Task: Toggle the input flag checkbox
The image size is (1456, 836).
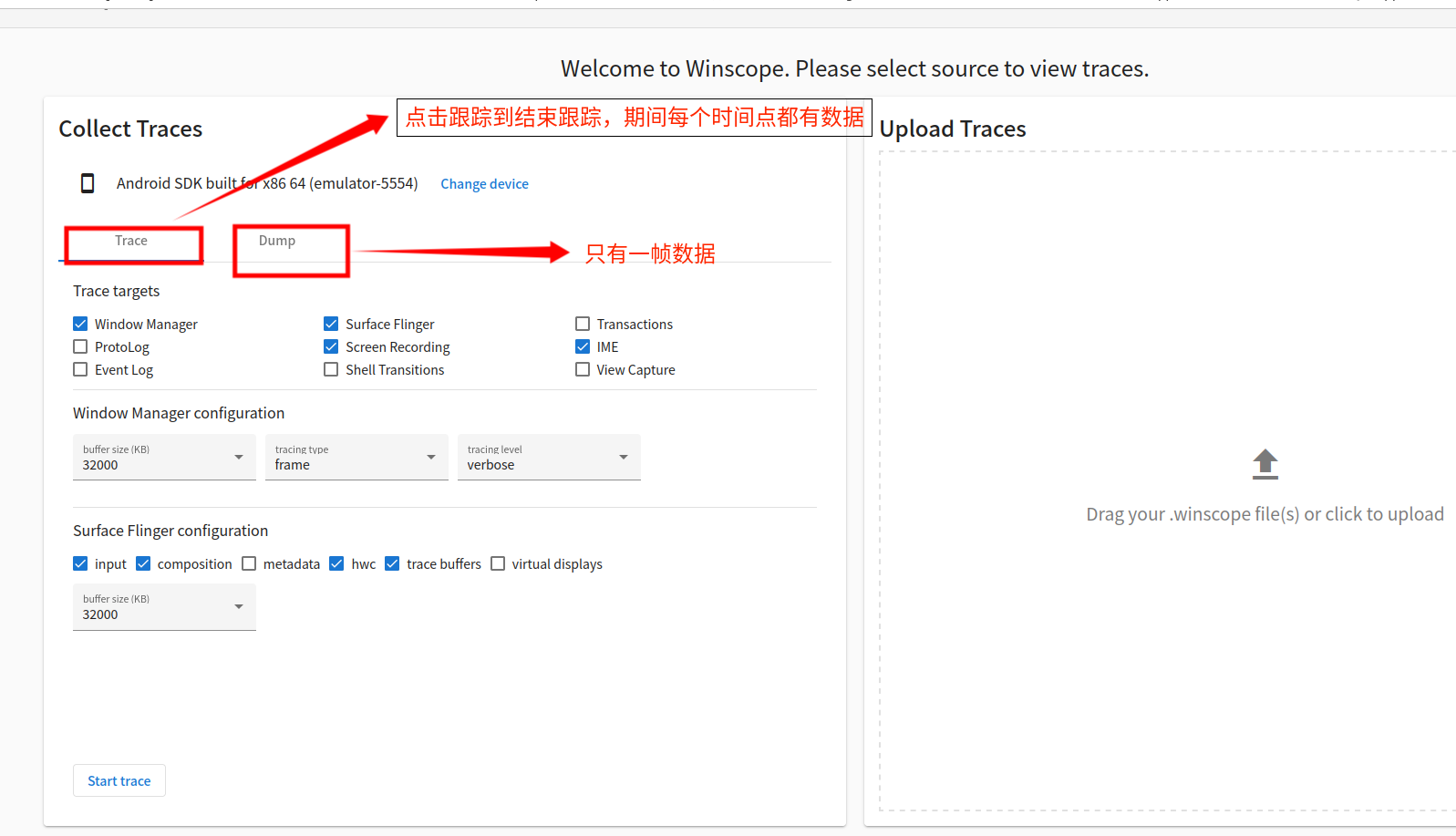Action: [80, 563]
